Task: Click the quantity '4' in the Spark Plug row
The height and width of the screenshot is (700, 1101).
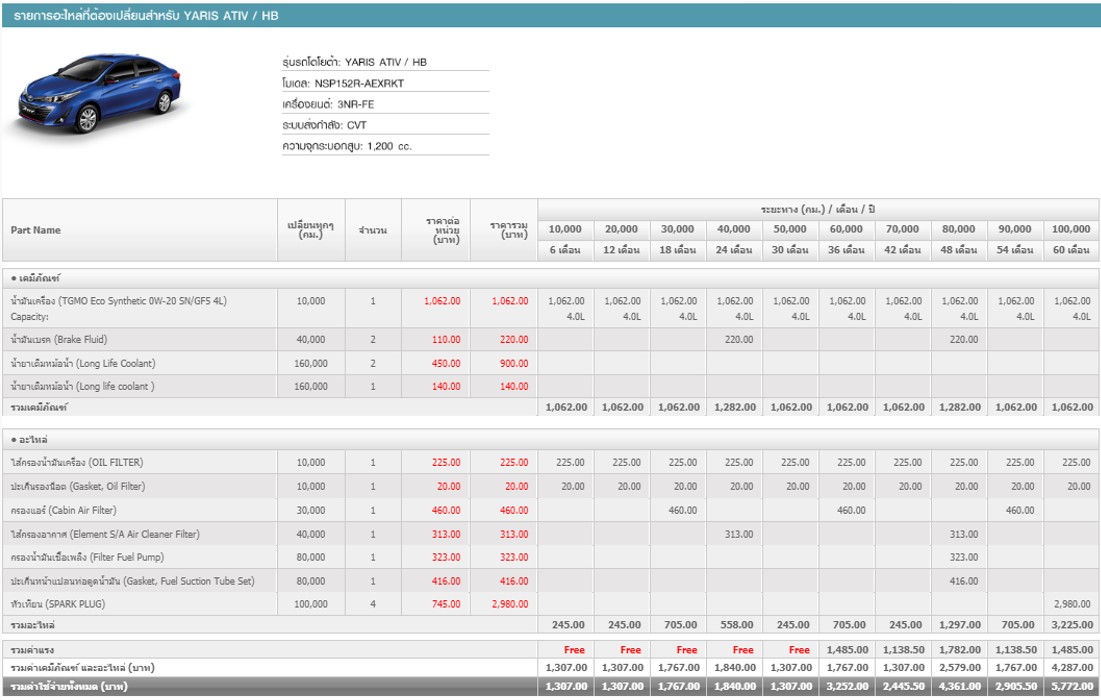Action: click(x=373, y=604)
